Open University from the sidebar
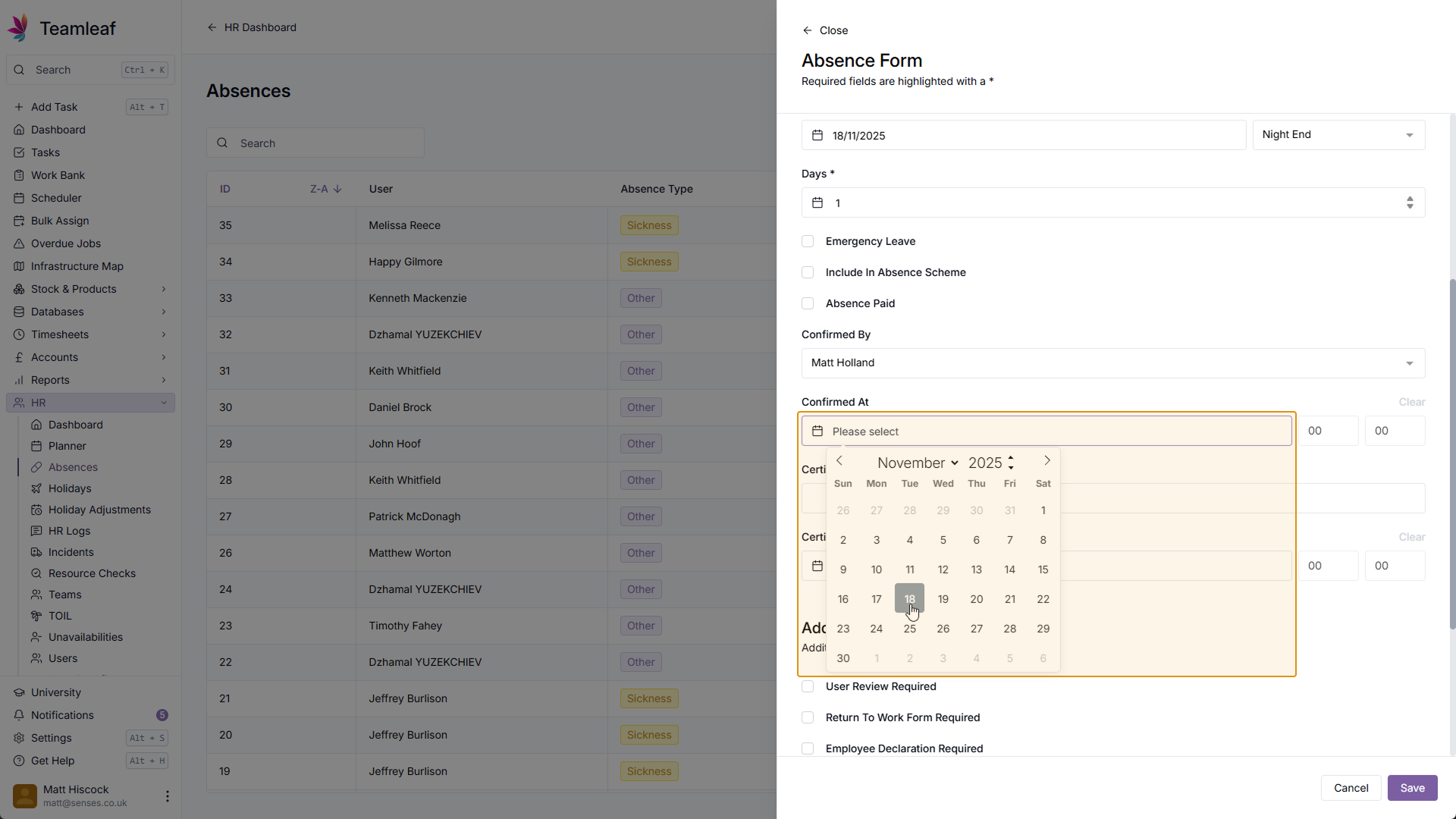1456x819 pixels. (x=55, y=692)
